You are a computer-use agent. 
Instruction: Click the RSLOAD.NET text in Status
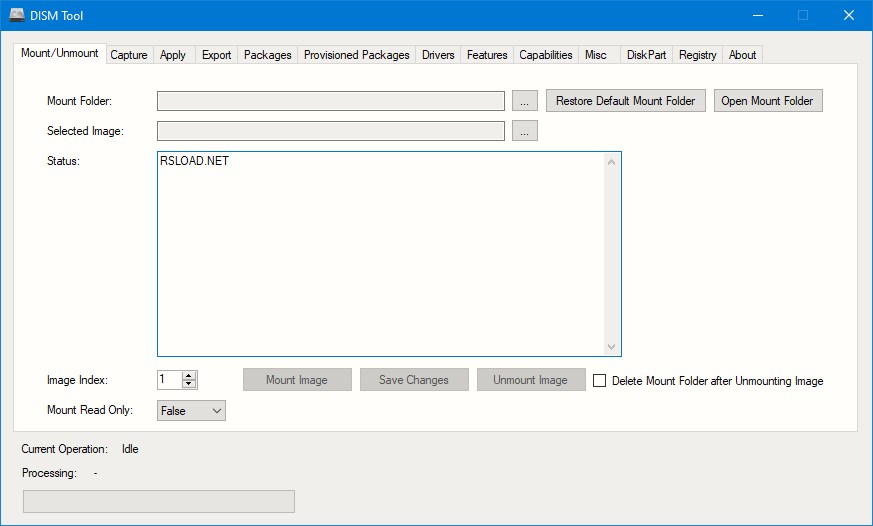coord(194,161)
